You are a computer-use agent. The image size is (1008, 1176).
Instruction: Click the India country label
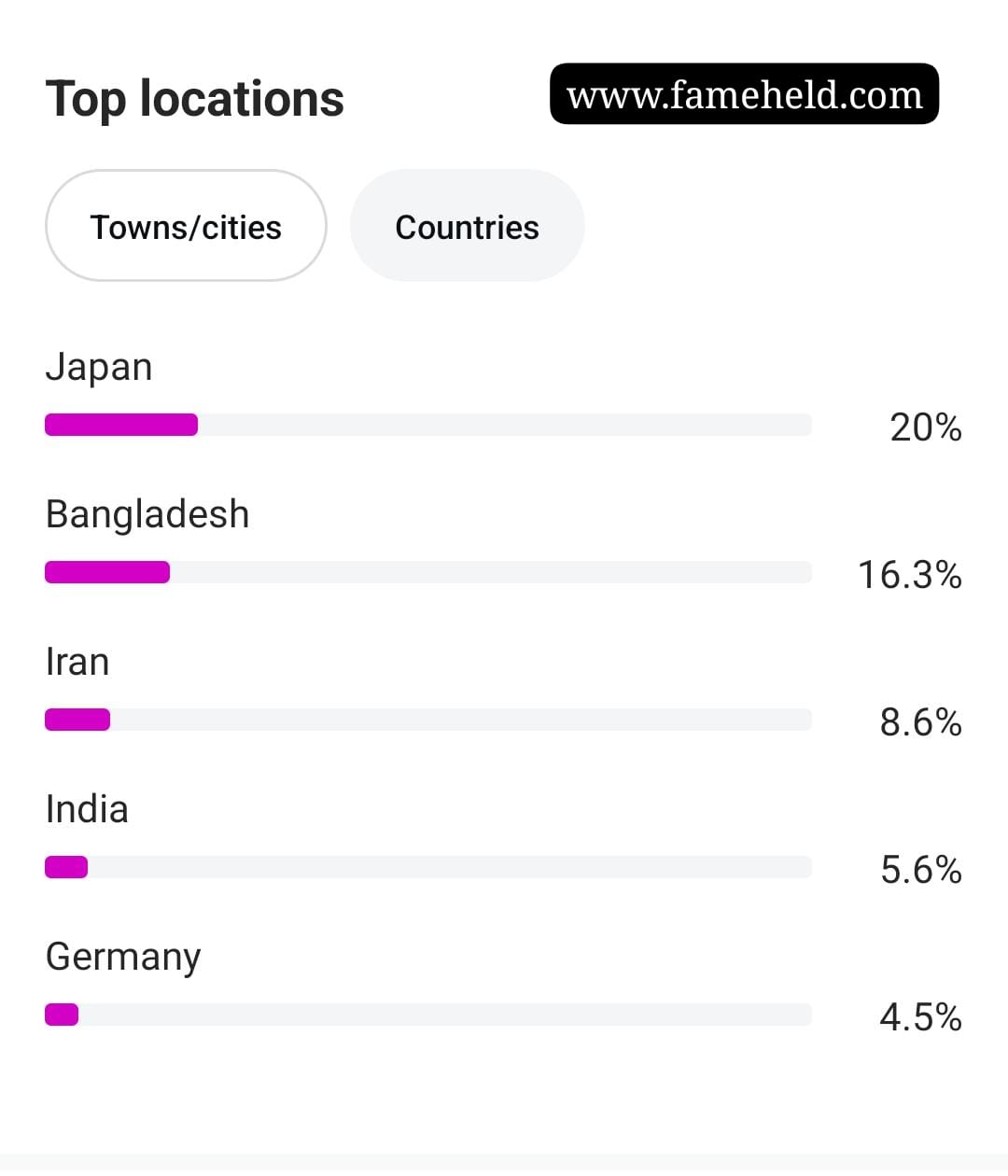coord(87,809)
